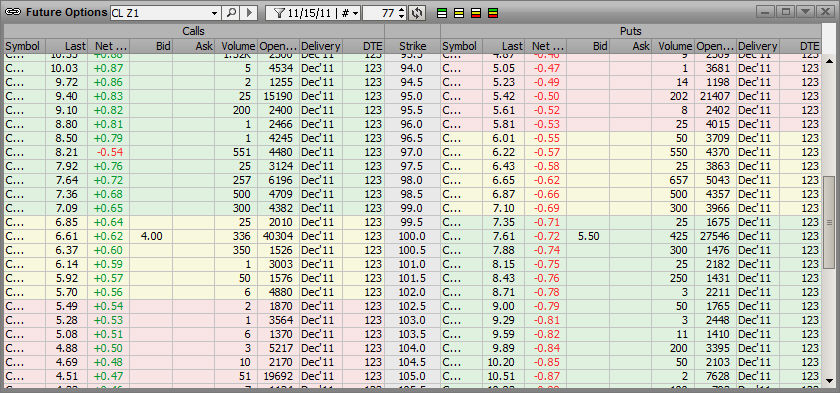The width and height of the screenshot is (840, 393).
Task: Click the puts last price 7.61
Action: pos(504,236)
